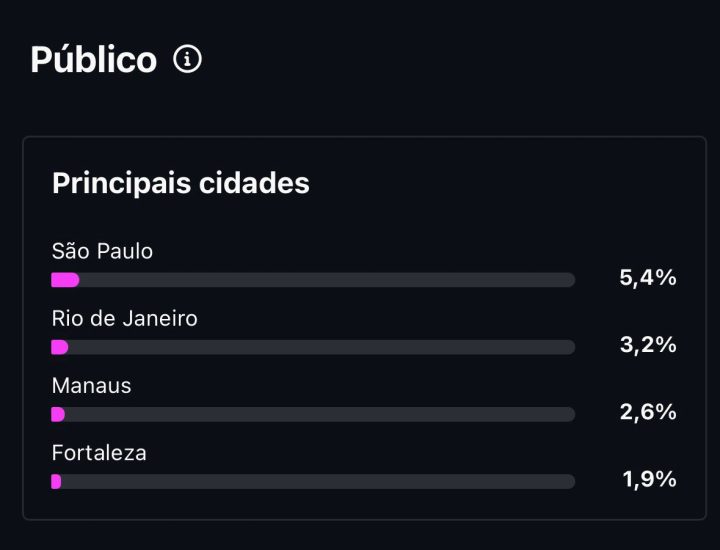Click the Rio de Janeiro gray bar track
720x550 pixels.
pos(313,347)
